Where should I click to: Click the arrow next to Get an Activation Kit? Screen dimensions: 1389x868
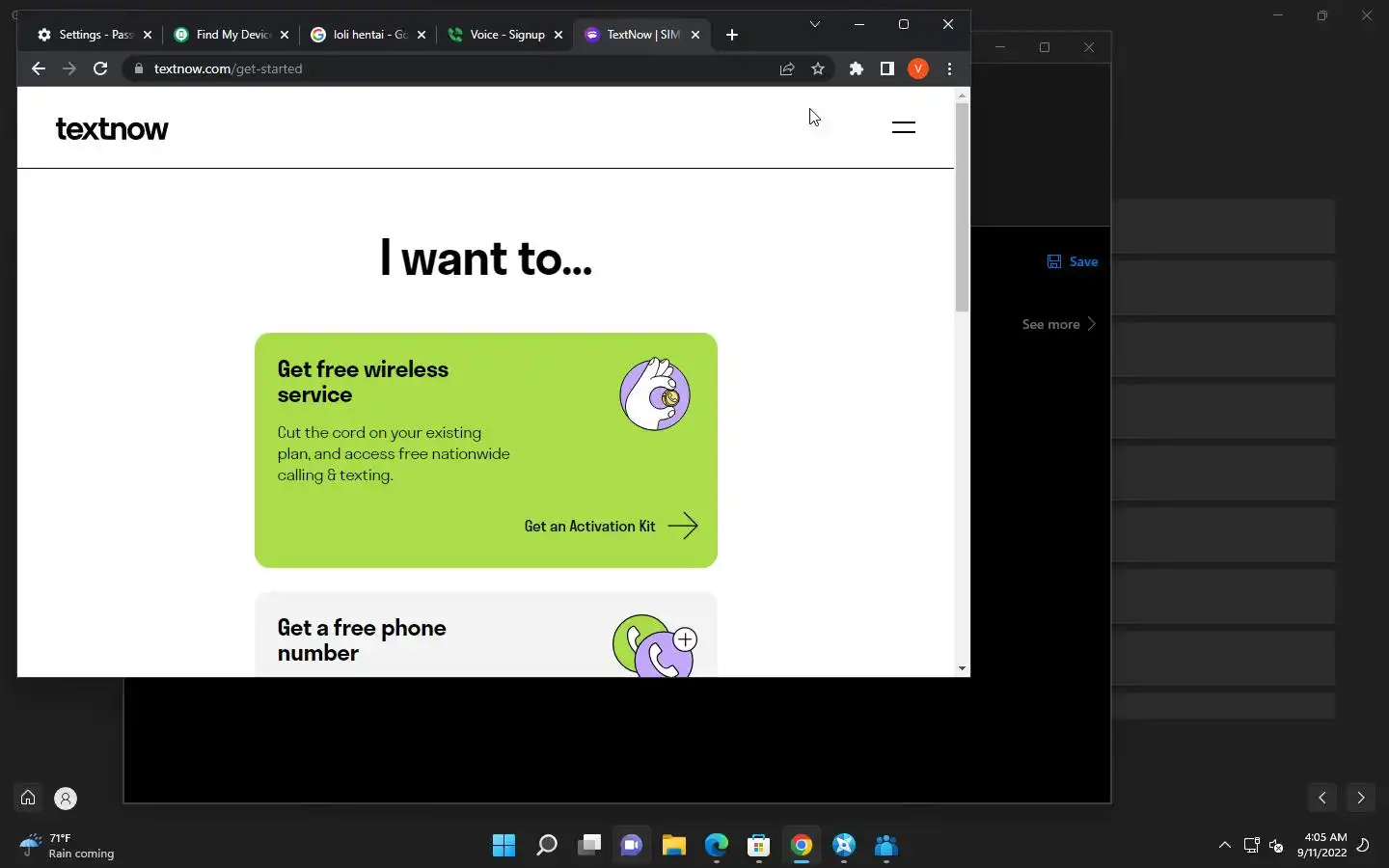click(683, 526)
